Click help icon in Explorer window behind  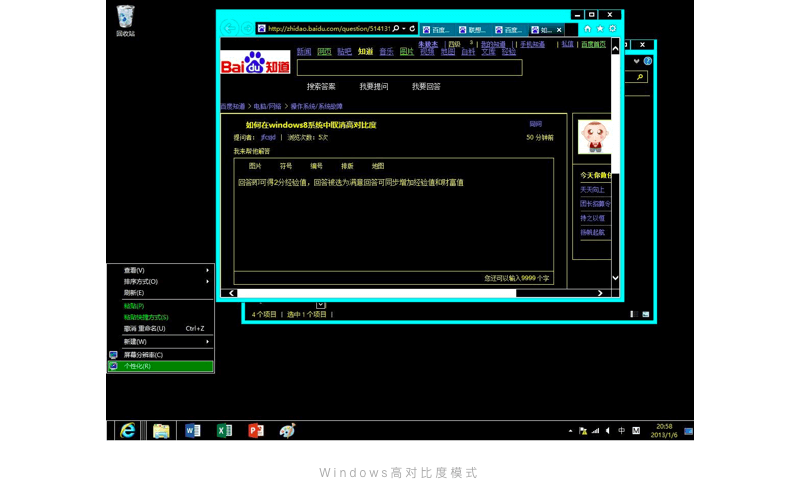pyautogui.click(x=647, y=61)
